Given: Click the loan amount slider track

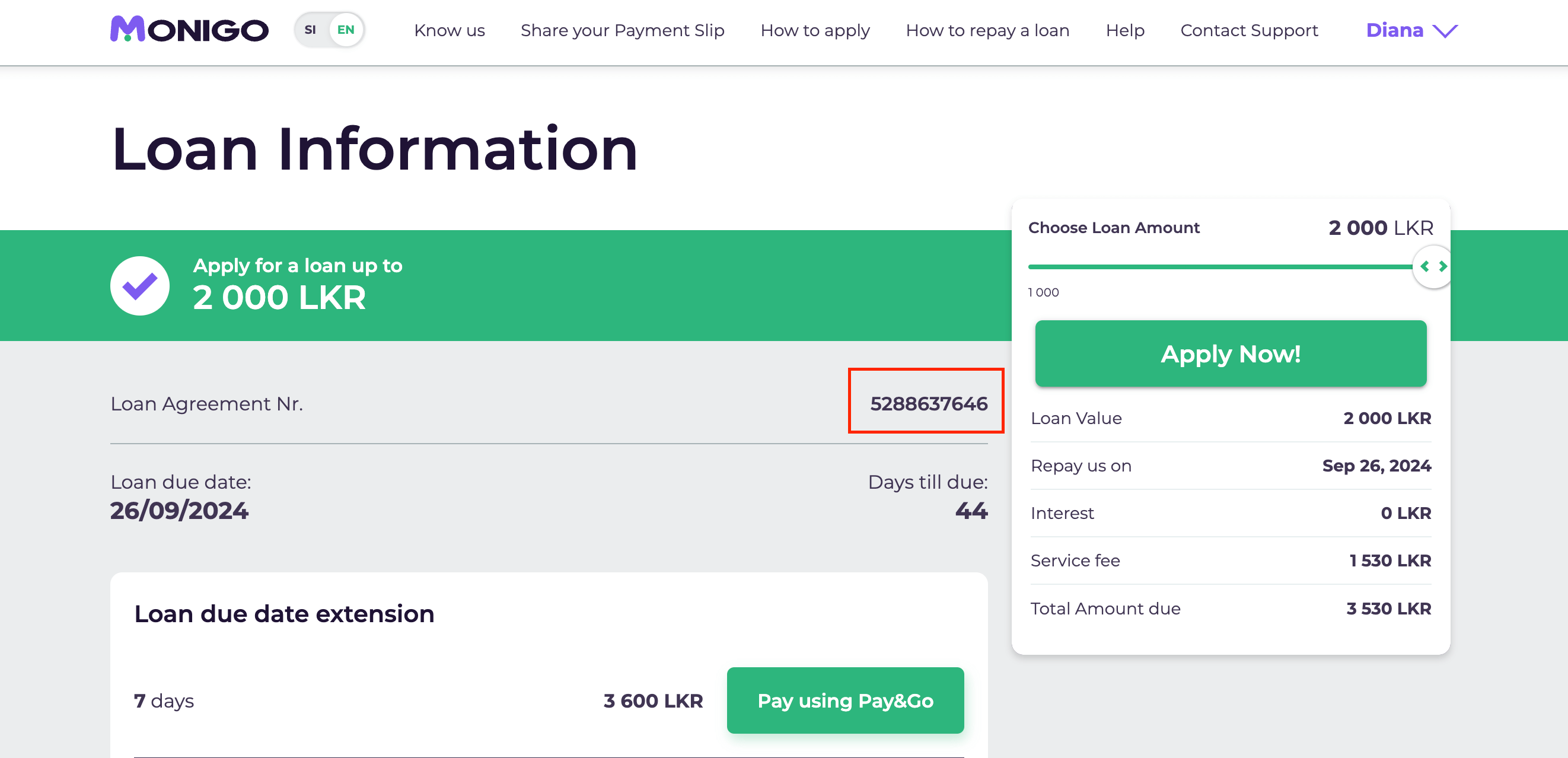Looking at the screenshot, I should click(x=1220, y=266).
